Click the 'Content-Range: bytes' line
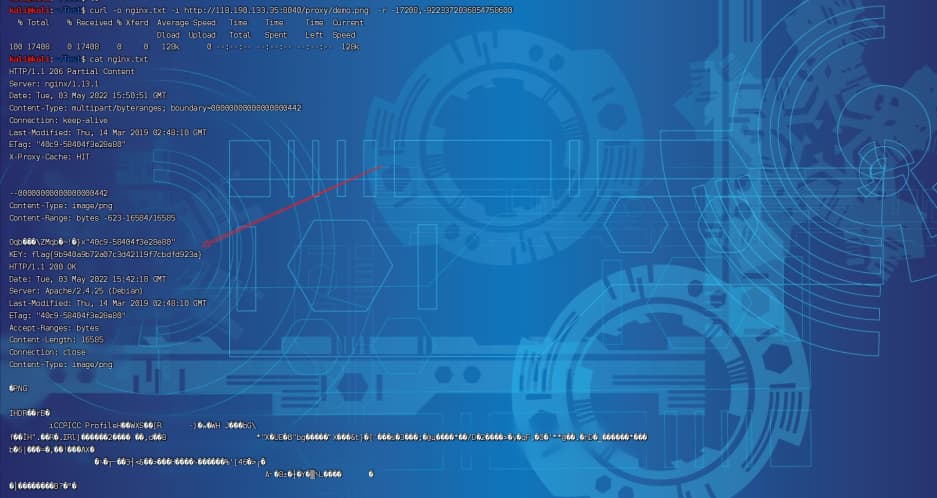 [92, 218]
